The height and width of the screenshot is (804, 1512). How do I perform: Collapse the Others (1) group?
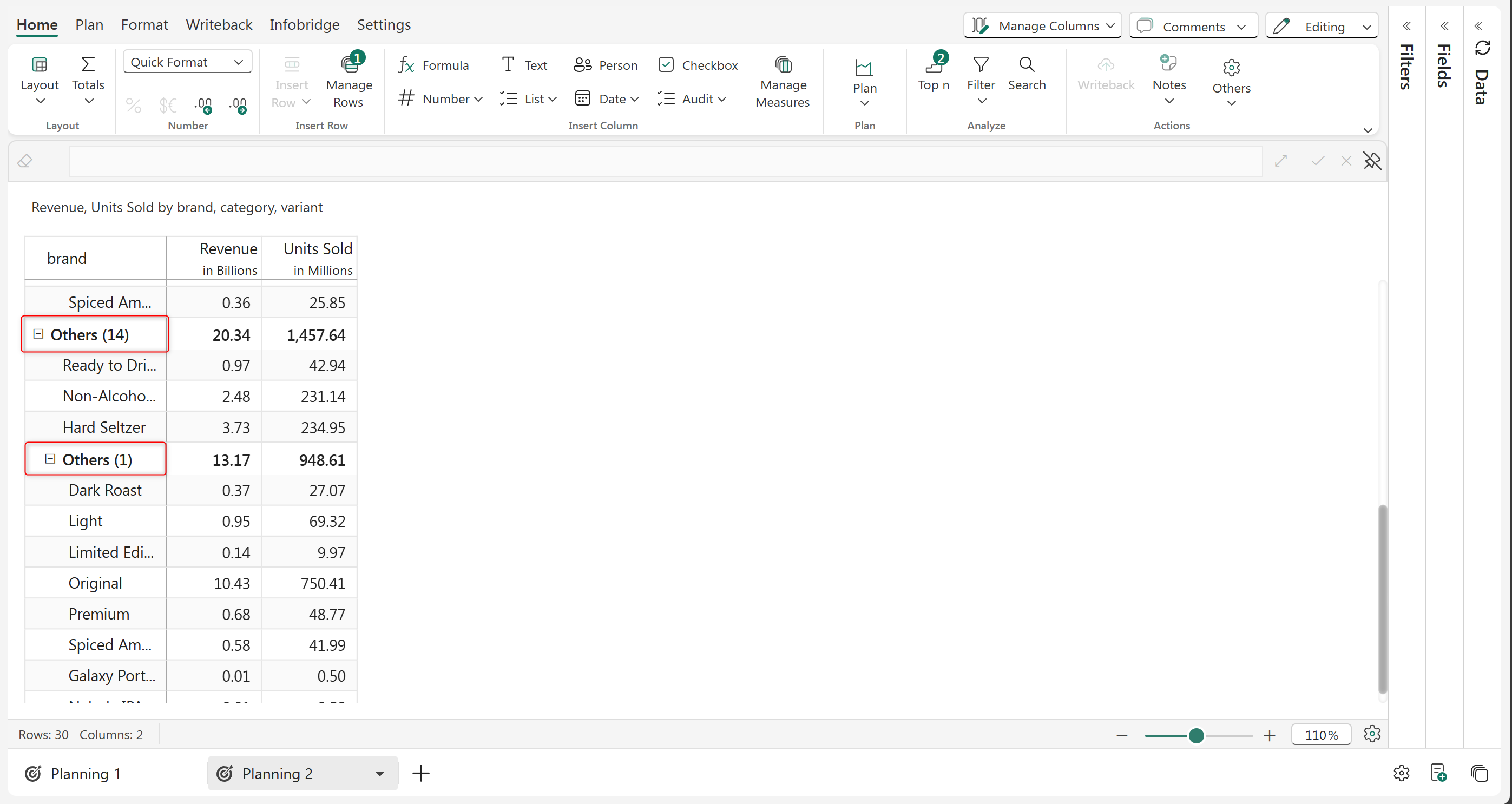click(x=50, y=459)
